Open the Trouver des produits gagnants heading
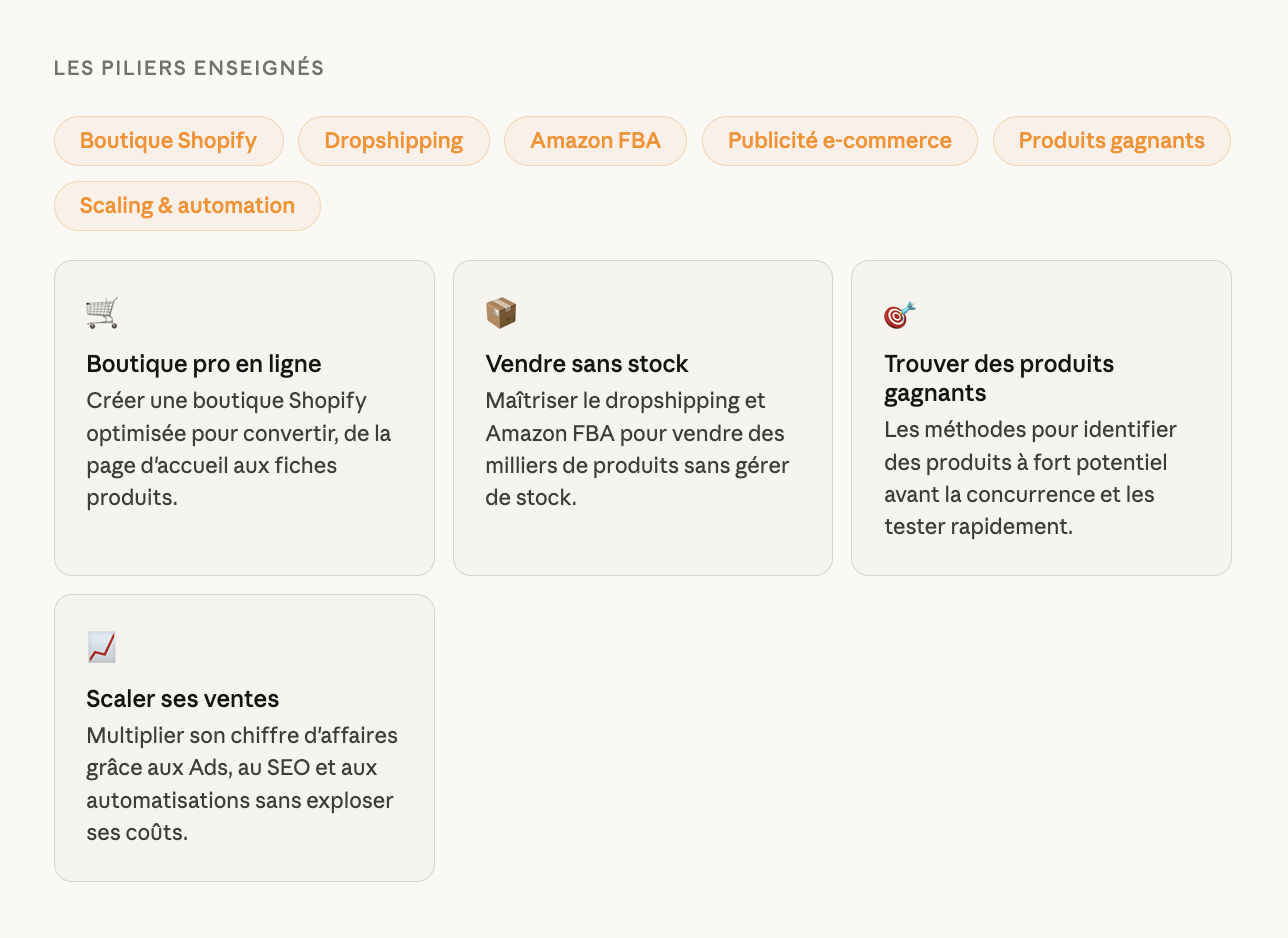 point(998,378)
